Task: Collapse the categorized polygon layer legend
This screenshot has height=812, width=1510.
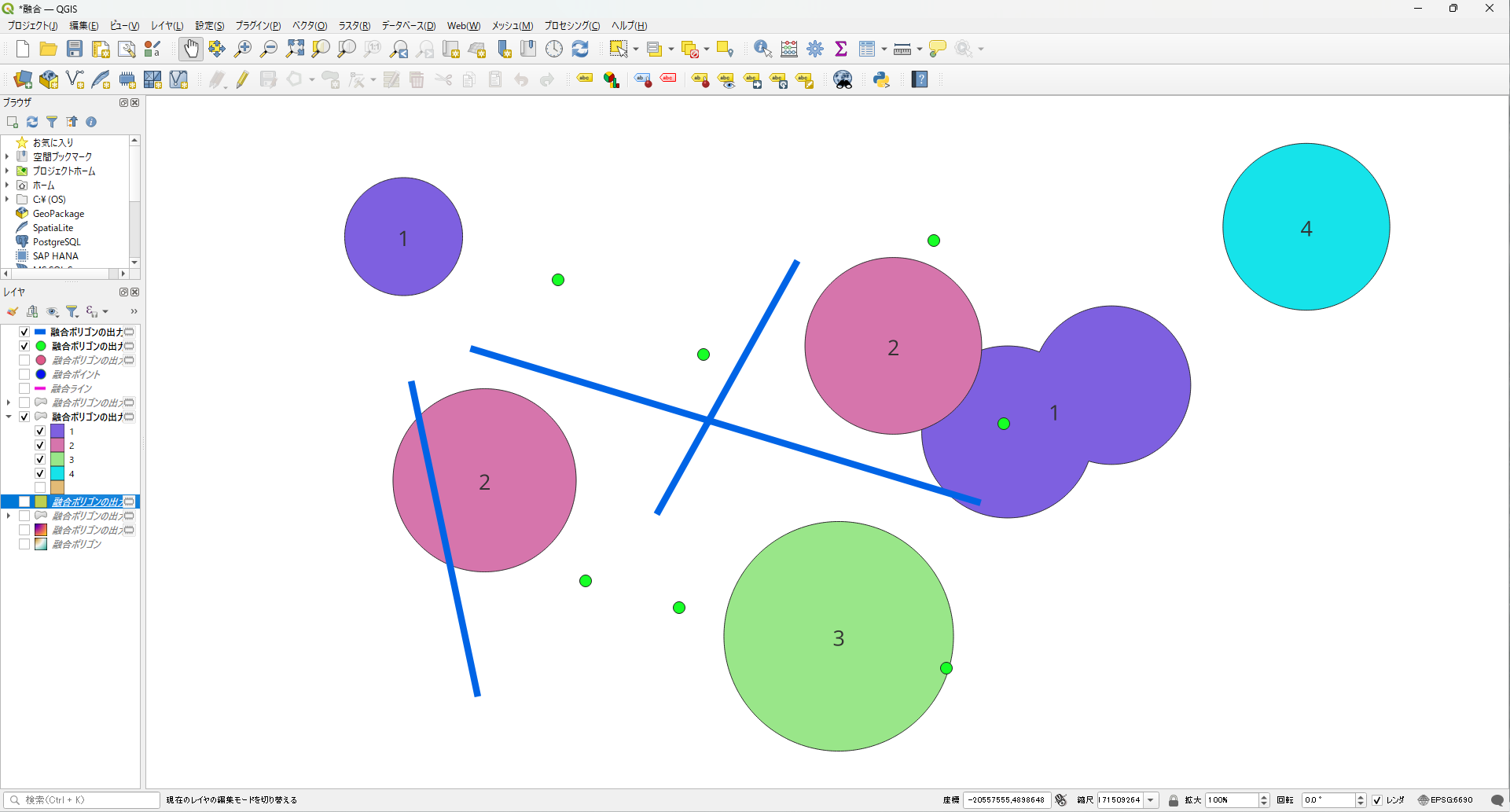Action: (x=9, y=417)
